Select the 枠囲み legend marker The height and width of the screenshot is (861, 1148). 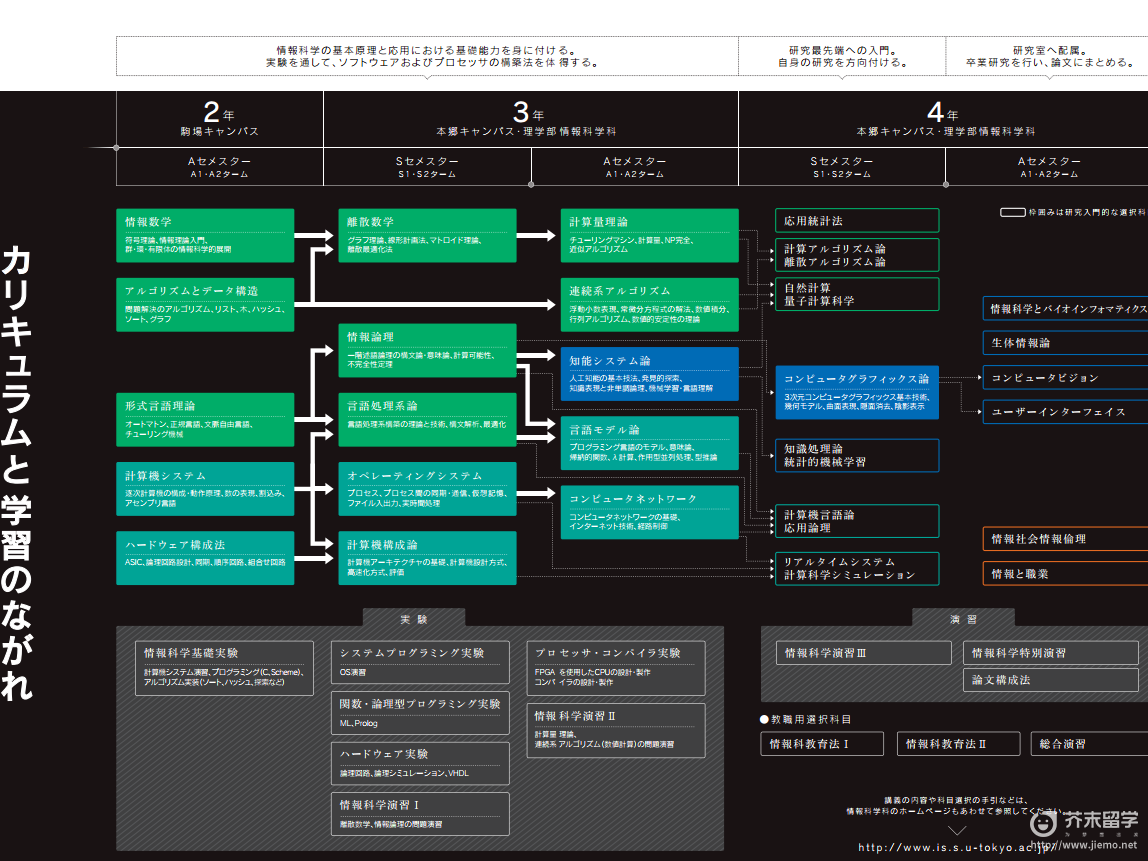1013,212
